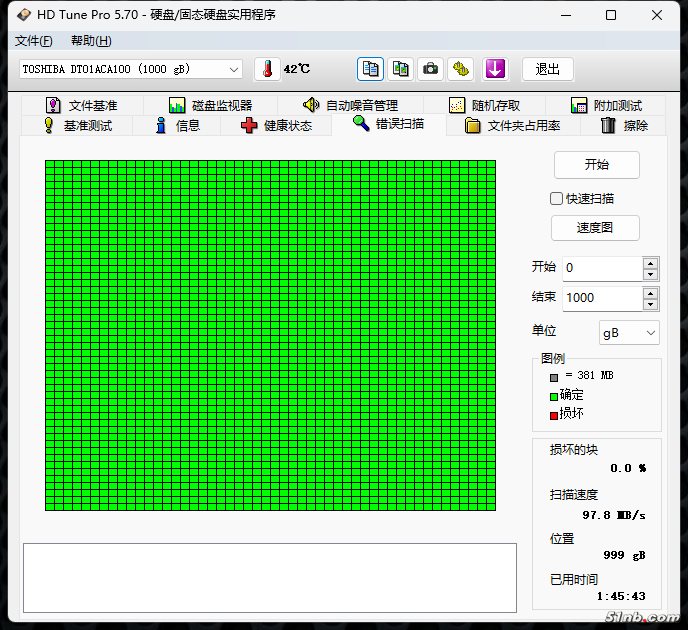Enable the 快速扫描 checkbox
Image resolution: width=688 pixels, height=630 pixels.
557,198
